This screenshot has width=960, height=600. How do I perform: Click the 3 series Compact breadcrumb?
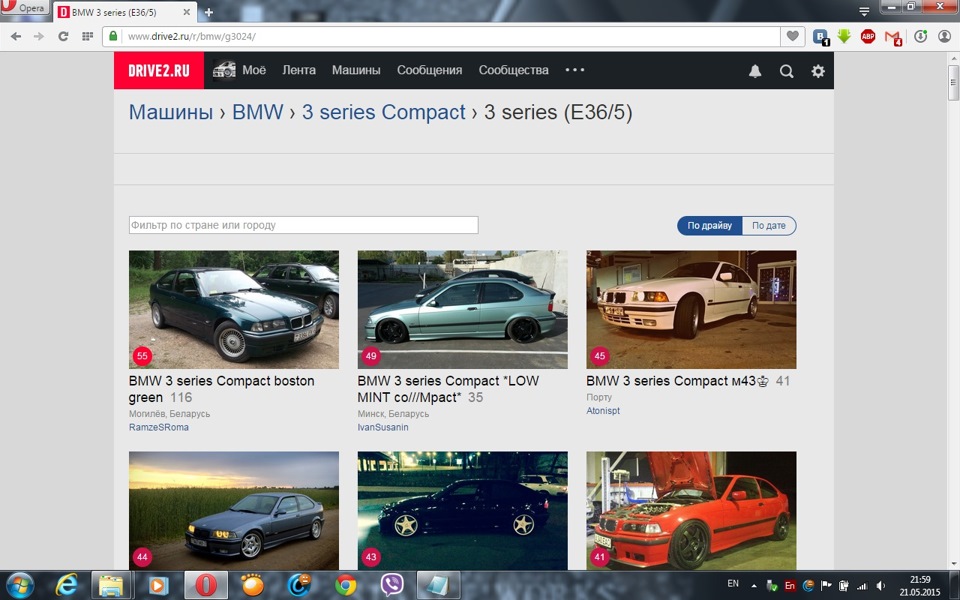pos(384,112)
